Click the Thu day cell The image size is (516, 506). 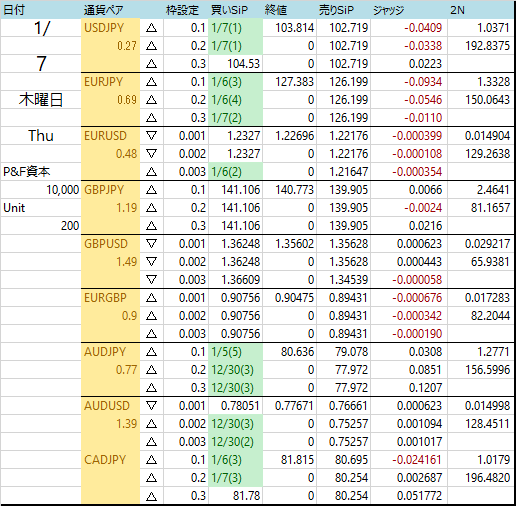[41, 136]
